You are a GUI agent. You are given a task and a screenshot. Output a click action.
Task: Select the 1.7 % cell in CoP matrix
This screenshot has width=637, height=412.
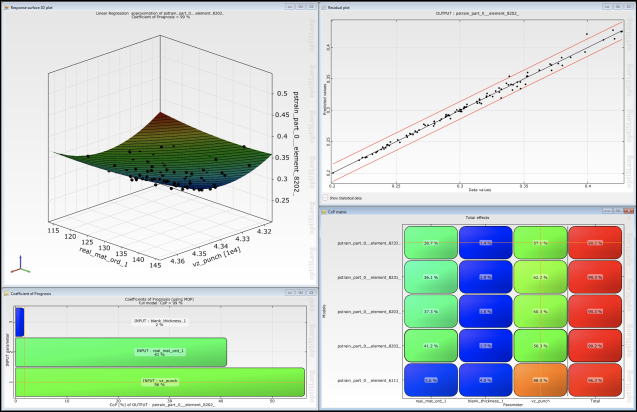click(485, 346)
